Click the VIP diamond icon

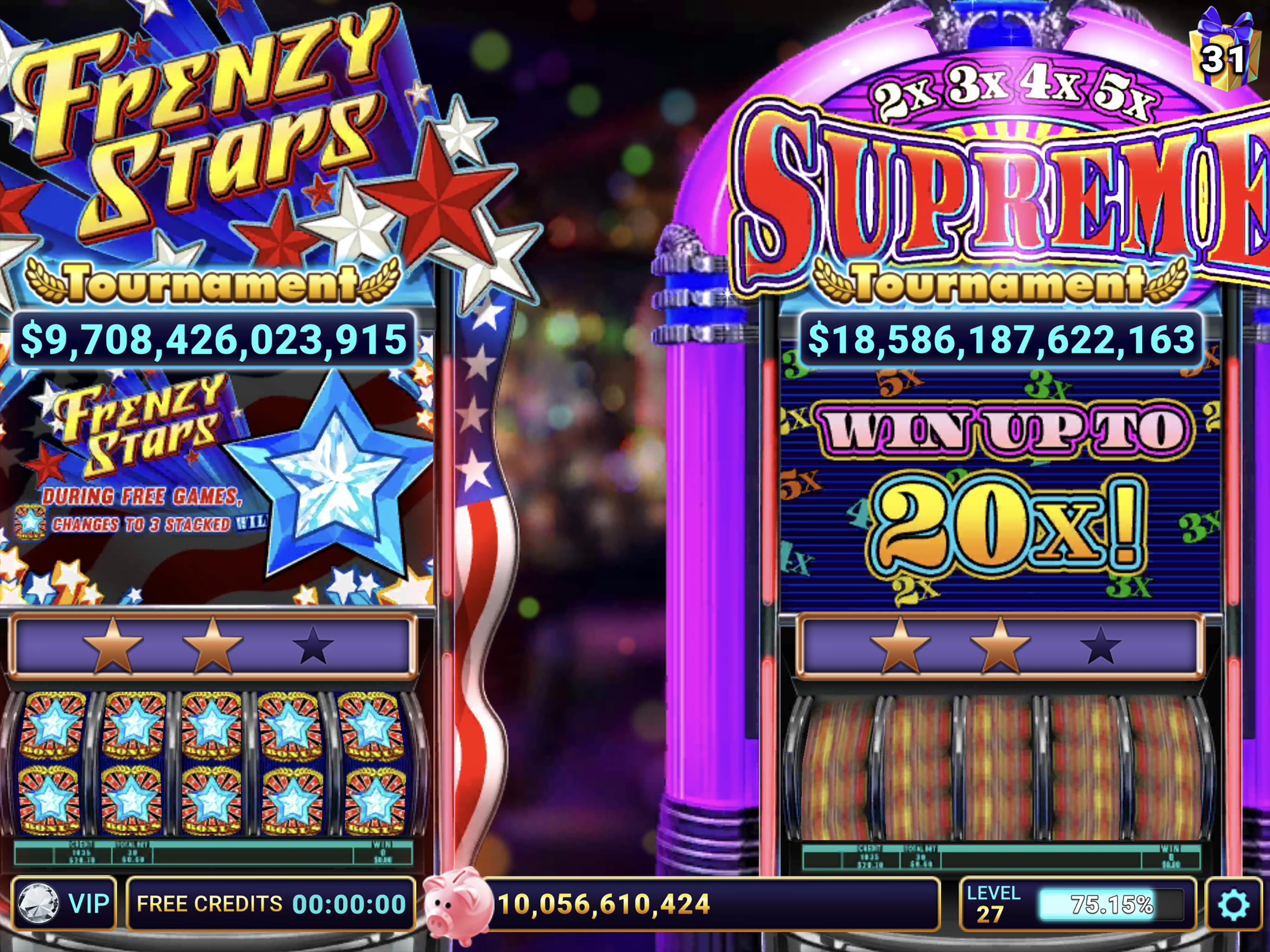pyautogui.click(x=38, y=904)
